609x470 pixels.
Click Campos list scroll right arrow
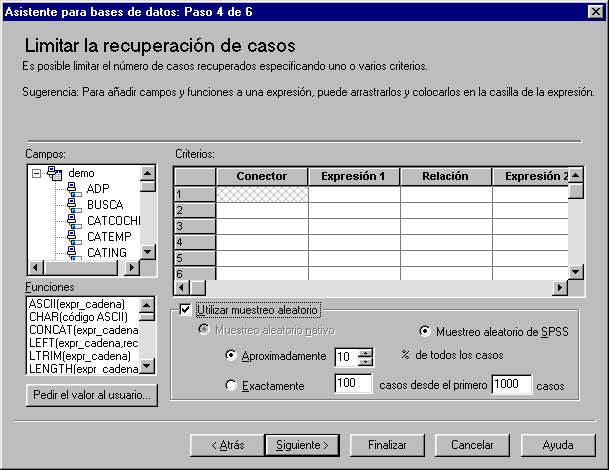pos(132,268)
